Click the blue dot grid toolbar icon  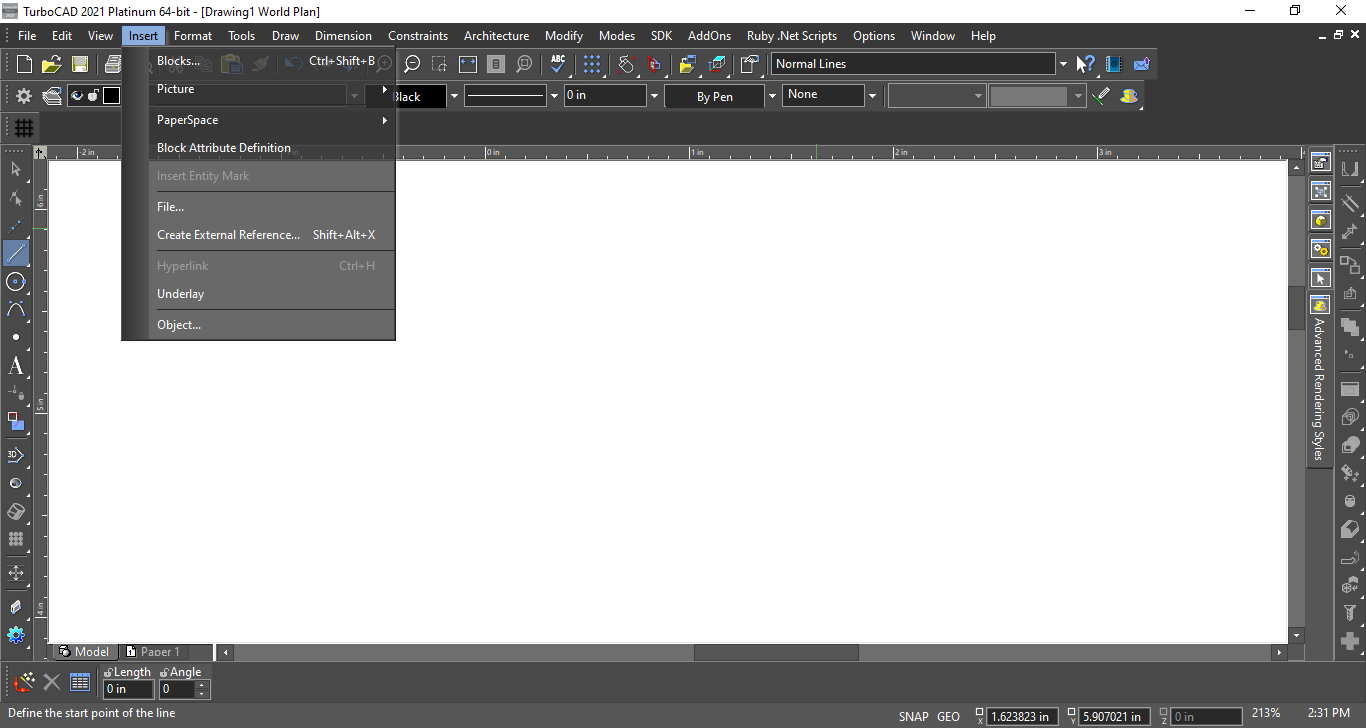coord(593,64)
